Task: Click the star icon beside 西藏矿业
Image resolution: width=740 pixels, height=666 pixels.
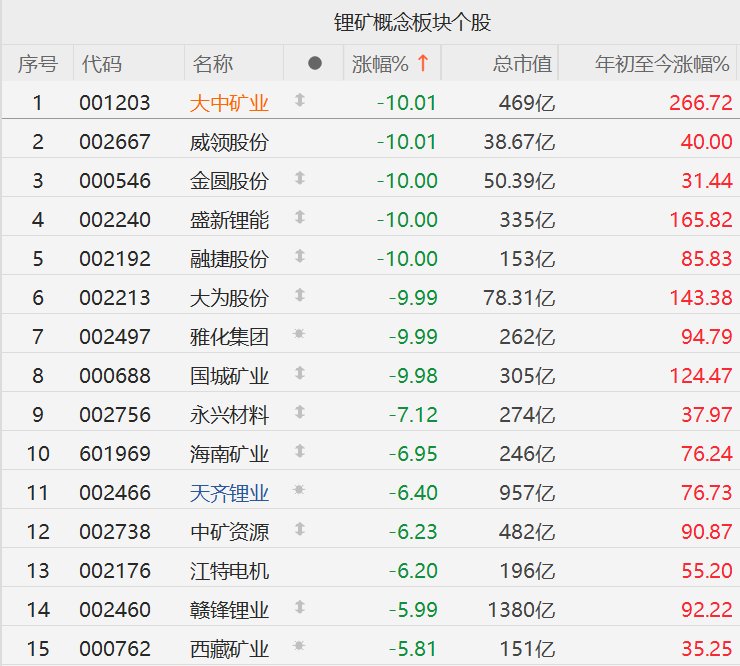Action: click(299, 648)
